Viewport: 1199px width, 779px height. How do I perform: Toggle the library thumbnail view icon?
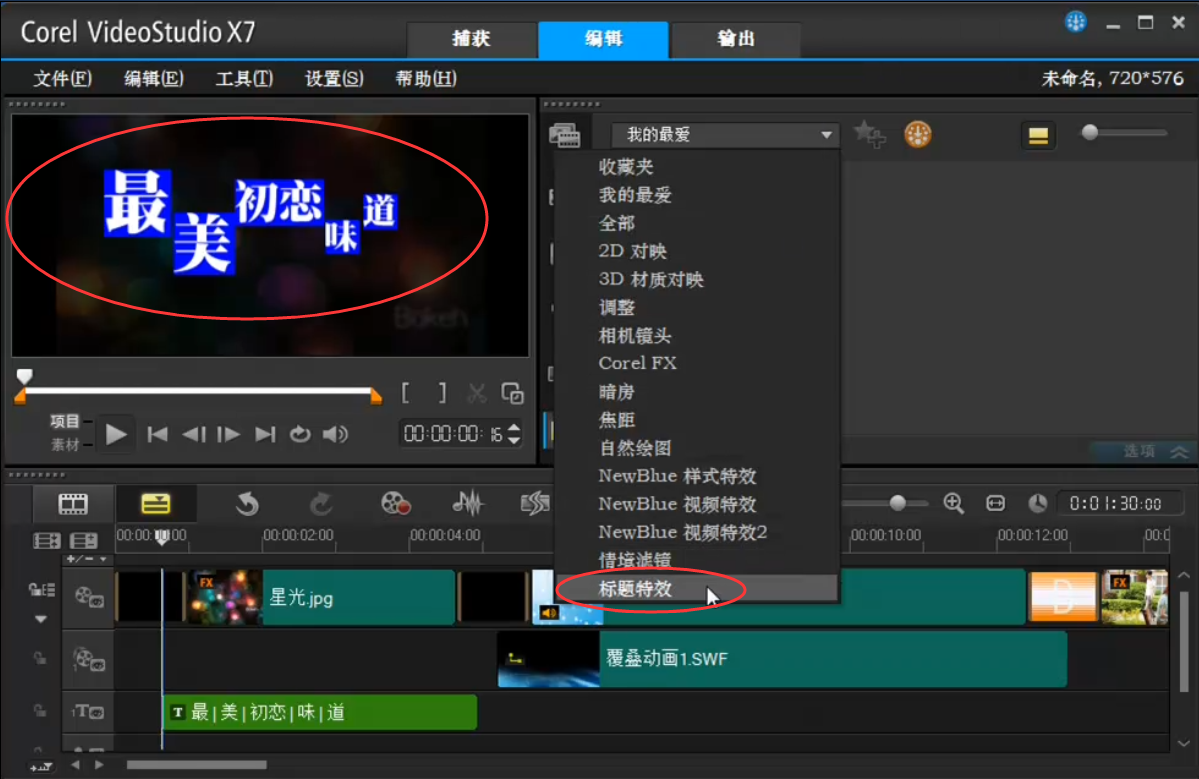click(1038, 136)
